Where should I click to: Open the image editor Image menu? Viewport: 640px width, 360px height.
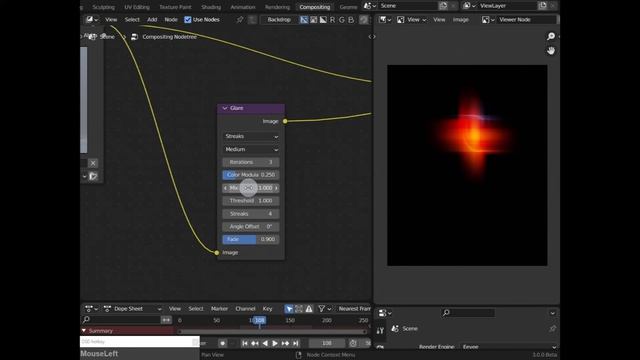click(x=460, y=20)
